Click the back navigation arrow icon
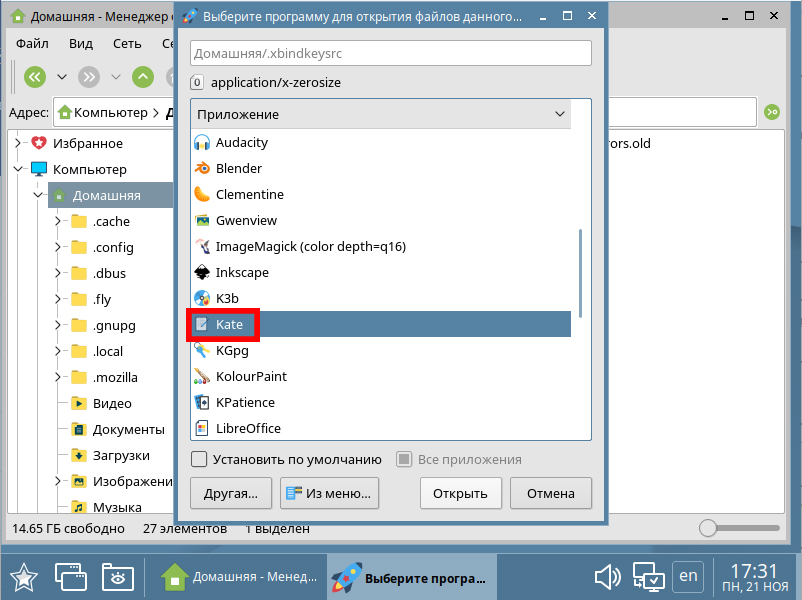This screenshot has height=600, width=802. tap(35, 77)
